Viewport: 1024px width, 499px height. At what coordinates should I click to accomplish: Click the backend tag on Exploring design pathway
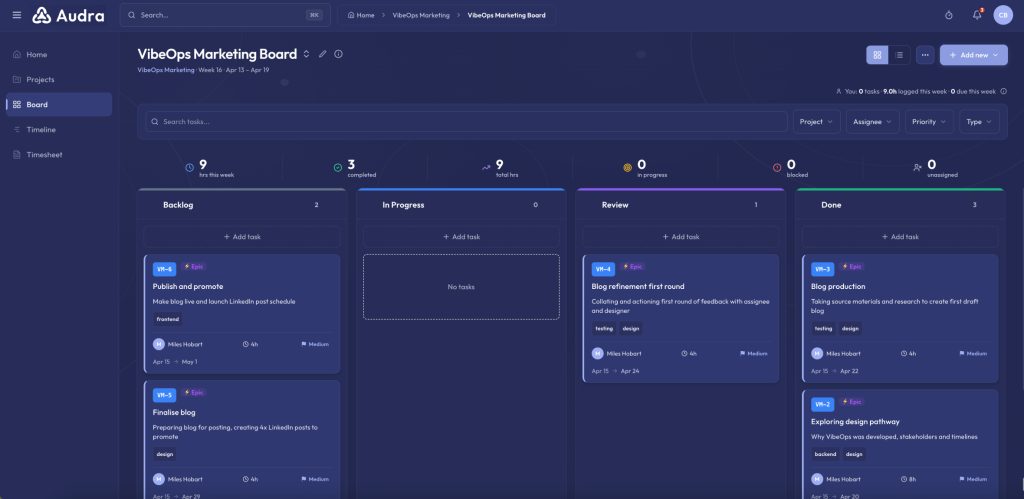tap(825, 454)
